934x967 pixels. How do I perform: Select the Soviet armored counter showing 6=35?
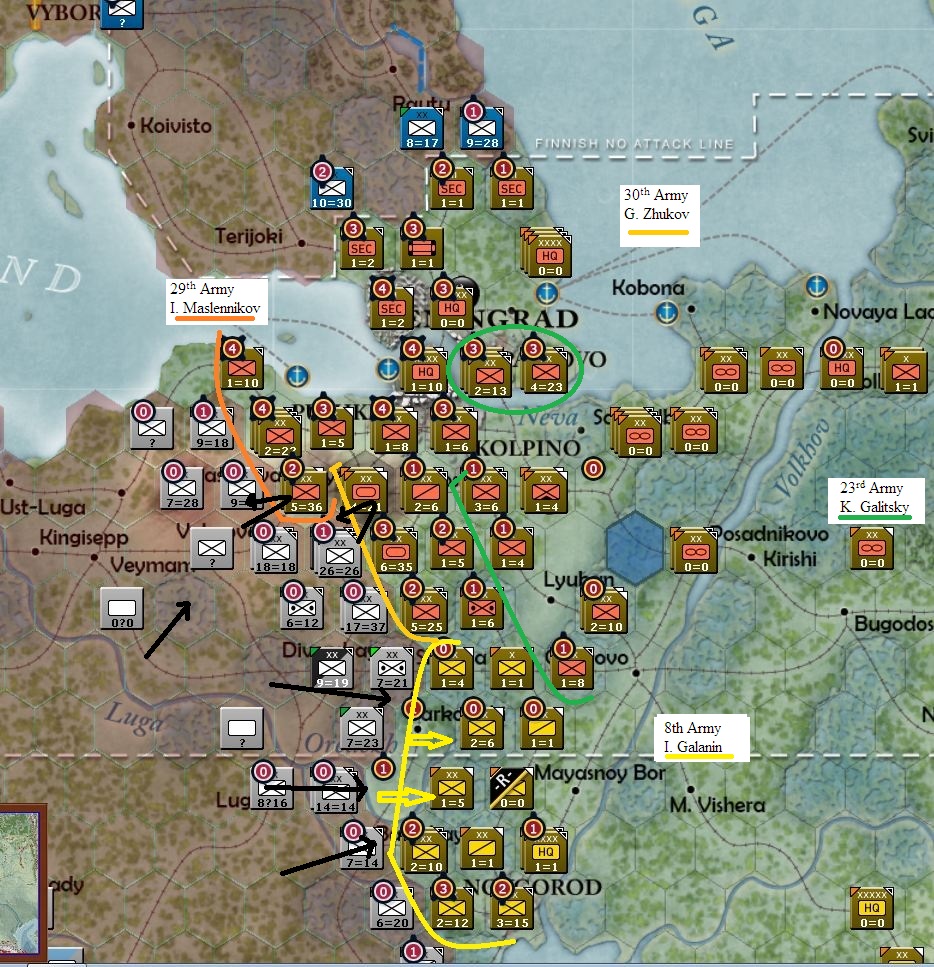(x=396, y=553)
